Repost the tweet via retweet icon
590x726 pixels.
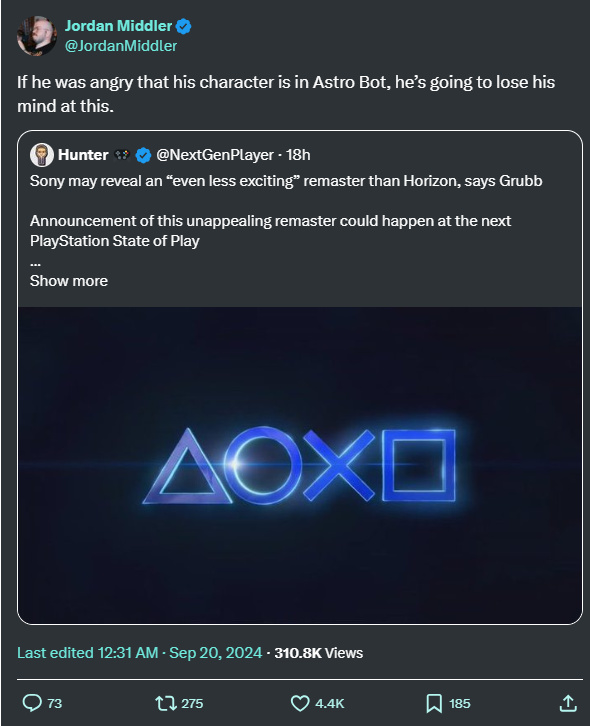(166, 703)
